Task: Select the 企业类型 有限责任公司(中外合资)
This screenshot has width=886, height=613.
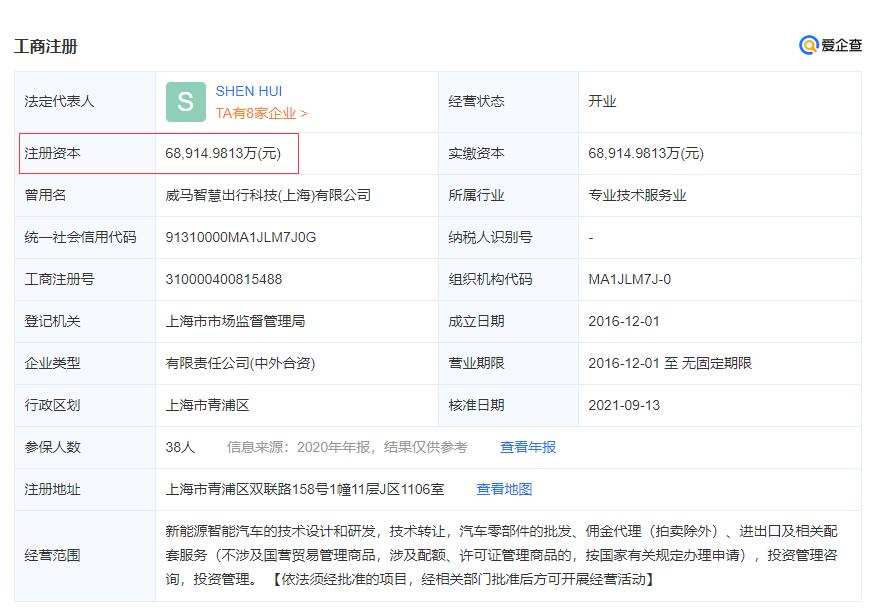Action: (242, 363)
